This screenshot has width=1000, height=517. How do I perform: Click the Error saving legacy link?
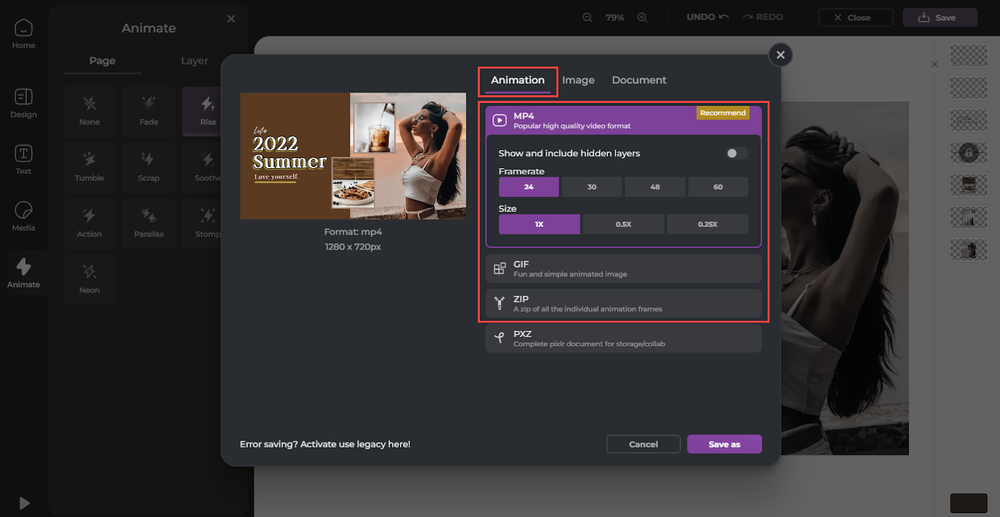coord(325,444)
